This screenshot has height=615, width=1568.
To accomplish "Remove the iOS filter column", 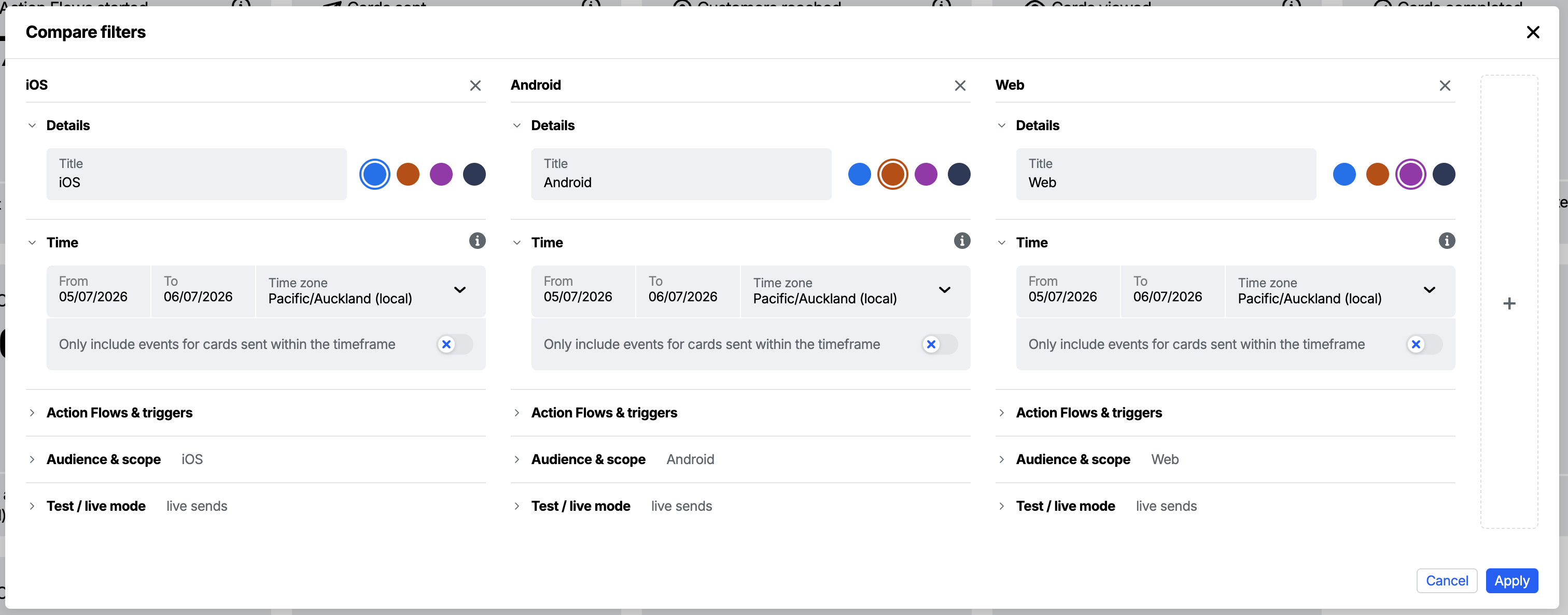I will [475, 86].
